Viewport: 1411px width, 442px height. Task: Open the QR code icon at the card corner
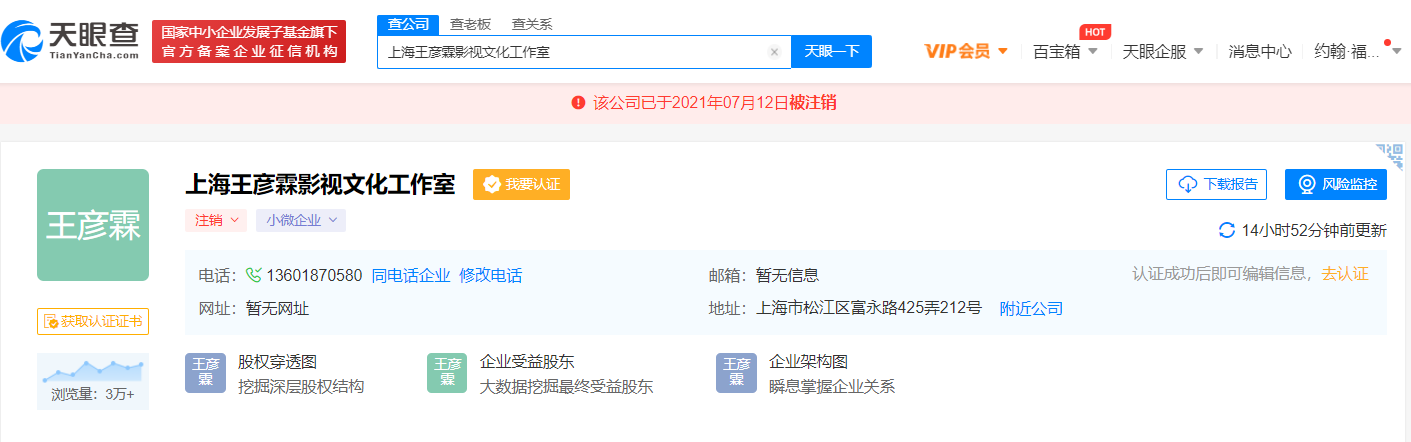pos(1390,157)
